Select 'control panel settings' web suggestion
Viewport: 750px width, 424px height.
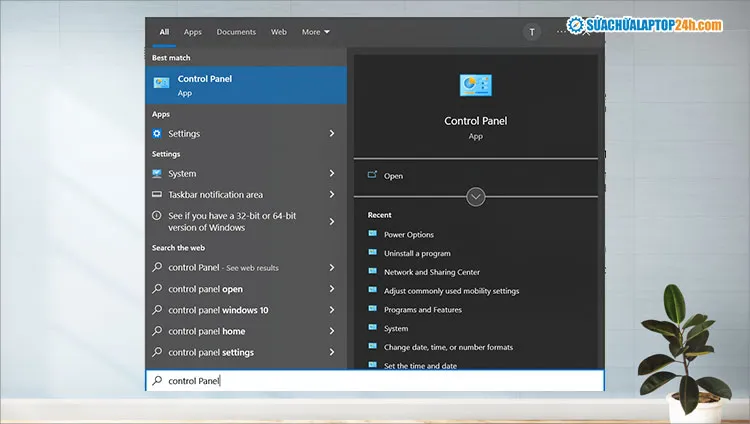(211, 352)
